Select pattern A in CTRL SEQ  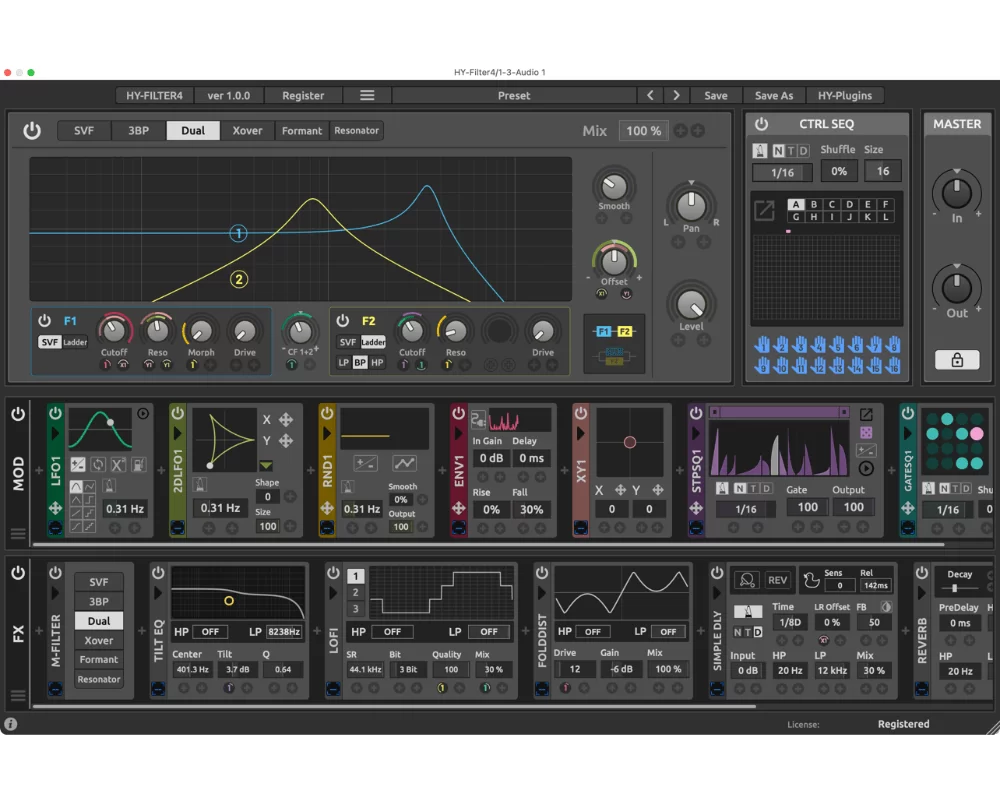click(x=795, y=204)
